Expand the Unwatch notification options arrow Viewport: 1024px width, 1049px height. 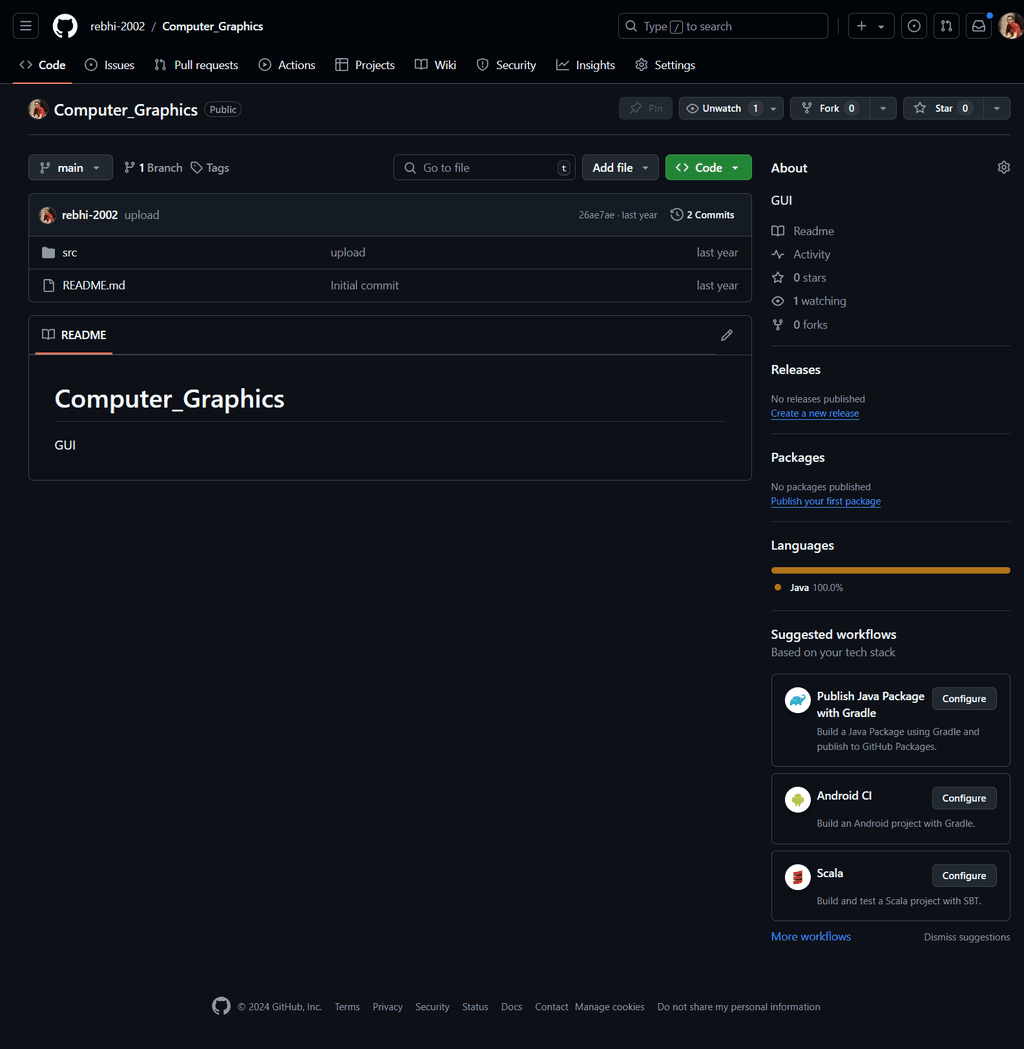(774, 108)
